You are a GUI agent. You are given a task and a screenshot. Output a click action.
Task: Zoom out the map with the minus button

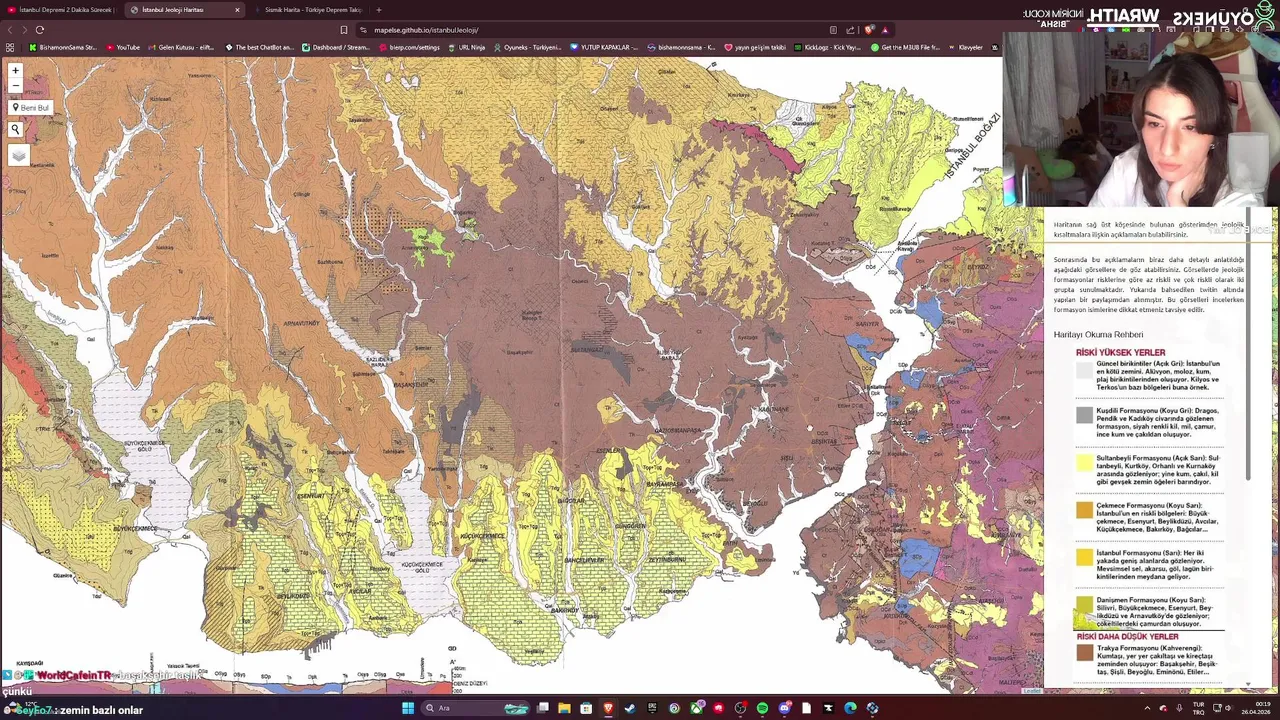pos(15,86)
